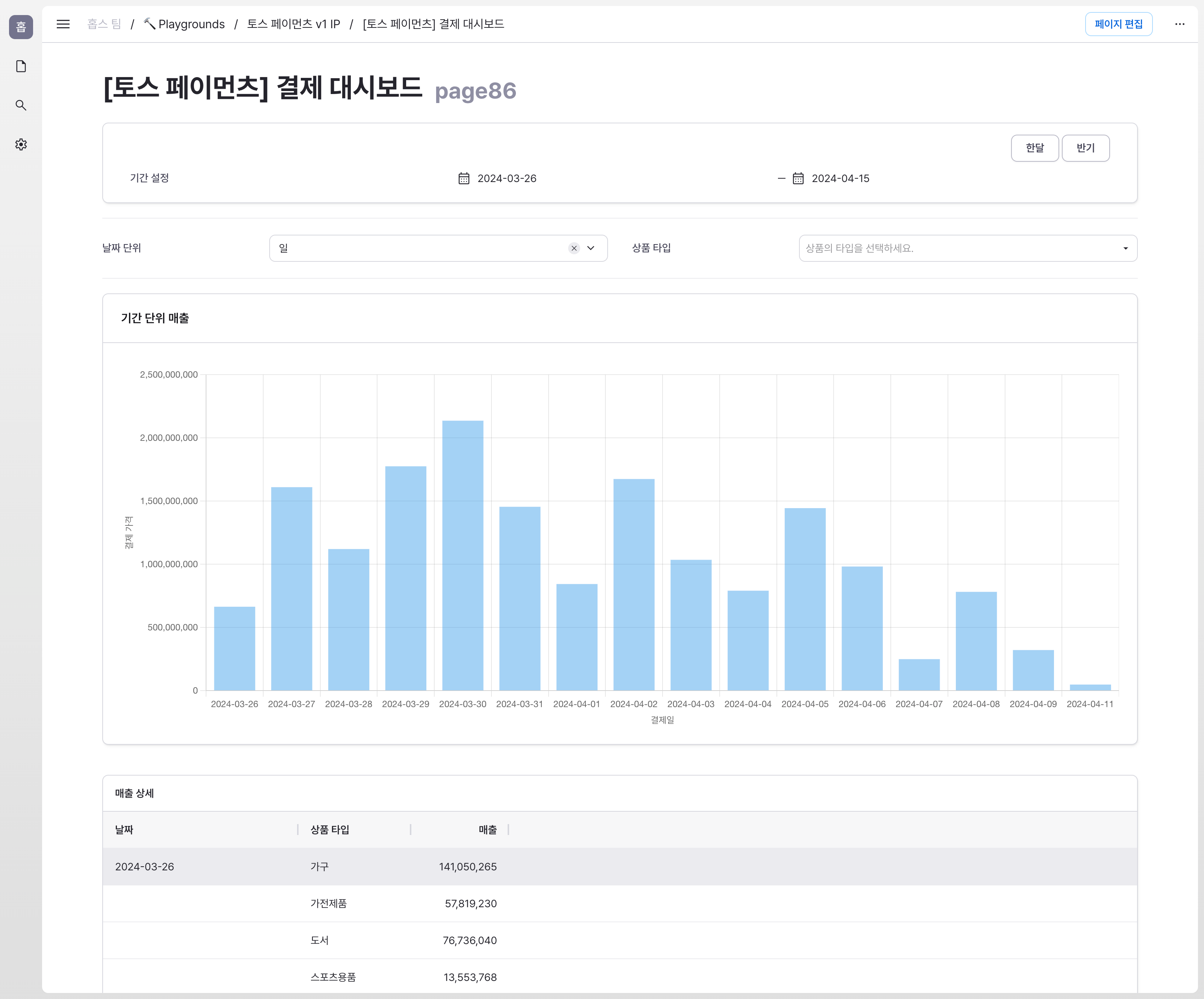Click the 2024-04-08 bar in chart
This screenshot has height=999, width=1204.
[976, 641]
